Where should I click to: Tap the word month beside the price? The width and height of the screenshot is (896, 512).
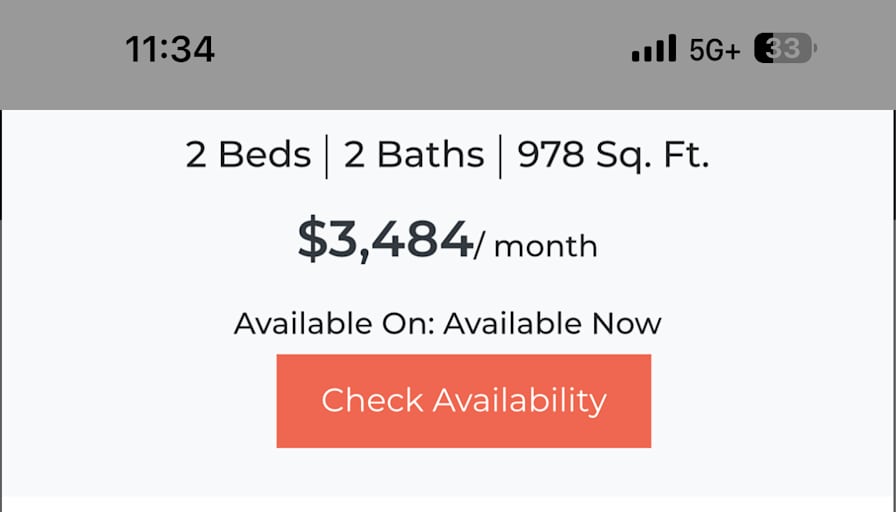point(546,247)
